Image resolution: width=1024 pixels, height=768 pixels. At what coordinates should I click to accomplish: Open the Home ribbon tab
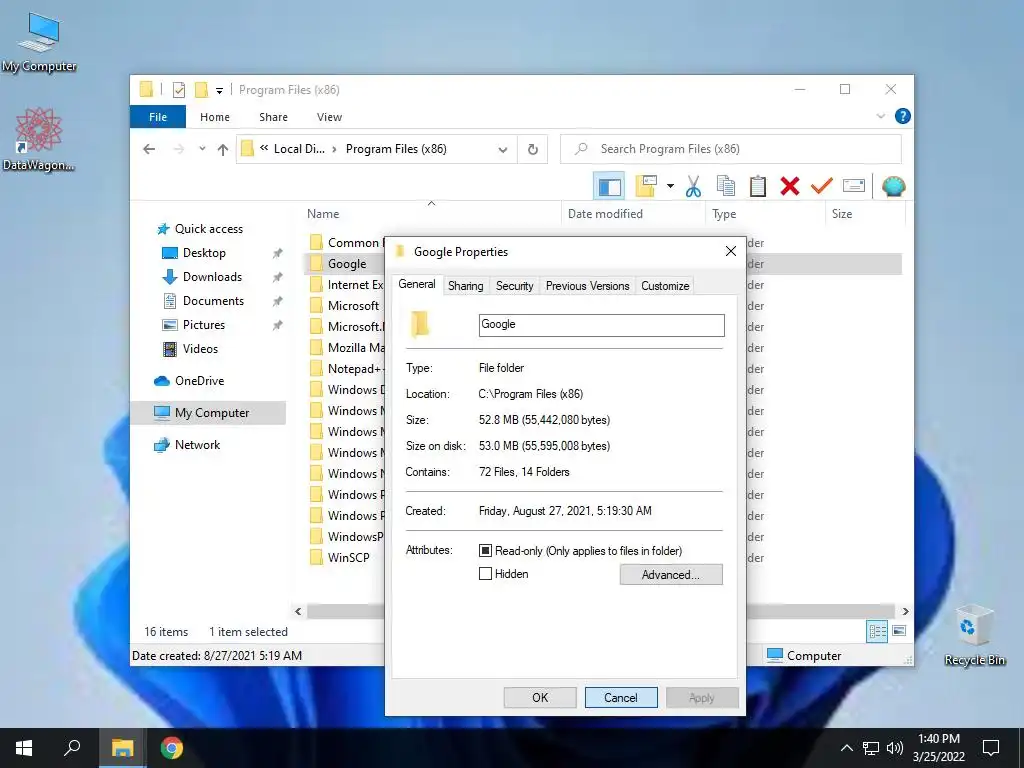pyautogui.click(x=215, y=117)
